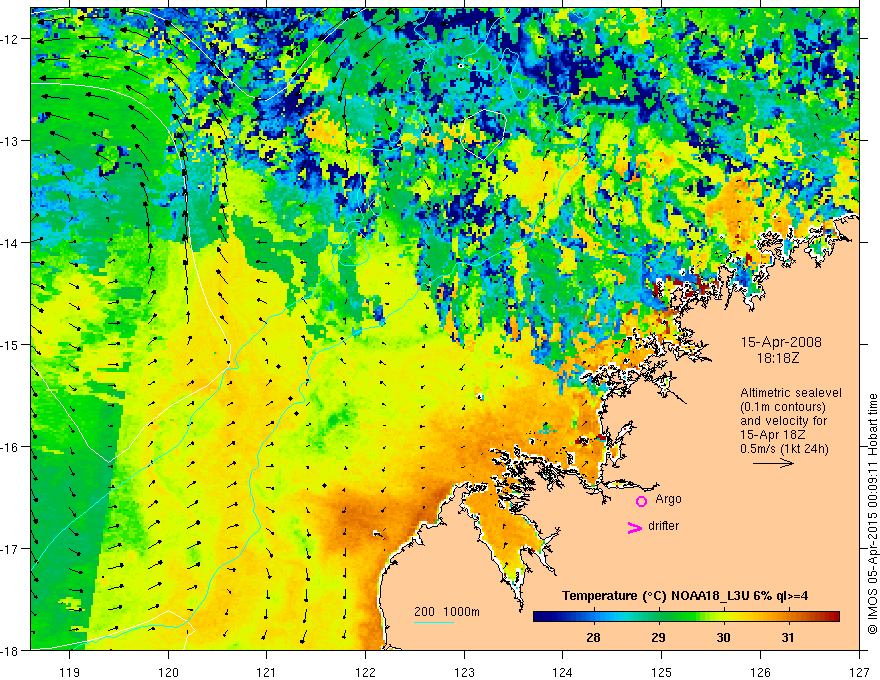Click latitude axis label -18

[x=11, y=650]
